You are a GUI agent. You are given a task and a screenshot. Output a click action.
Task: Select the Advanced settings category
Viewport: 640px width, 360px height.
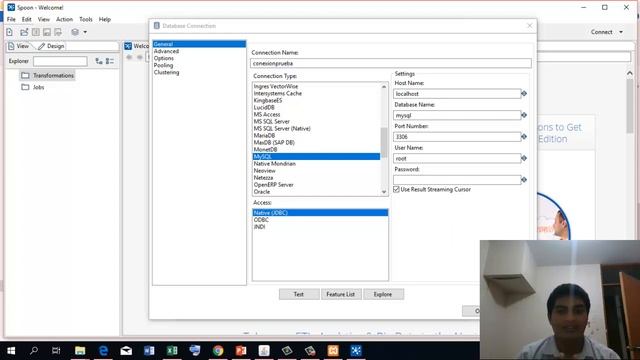167,51
